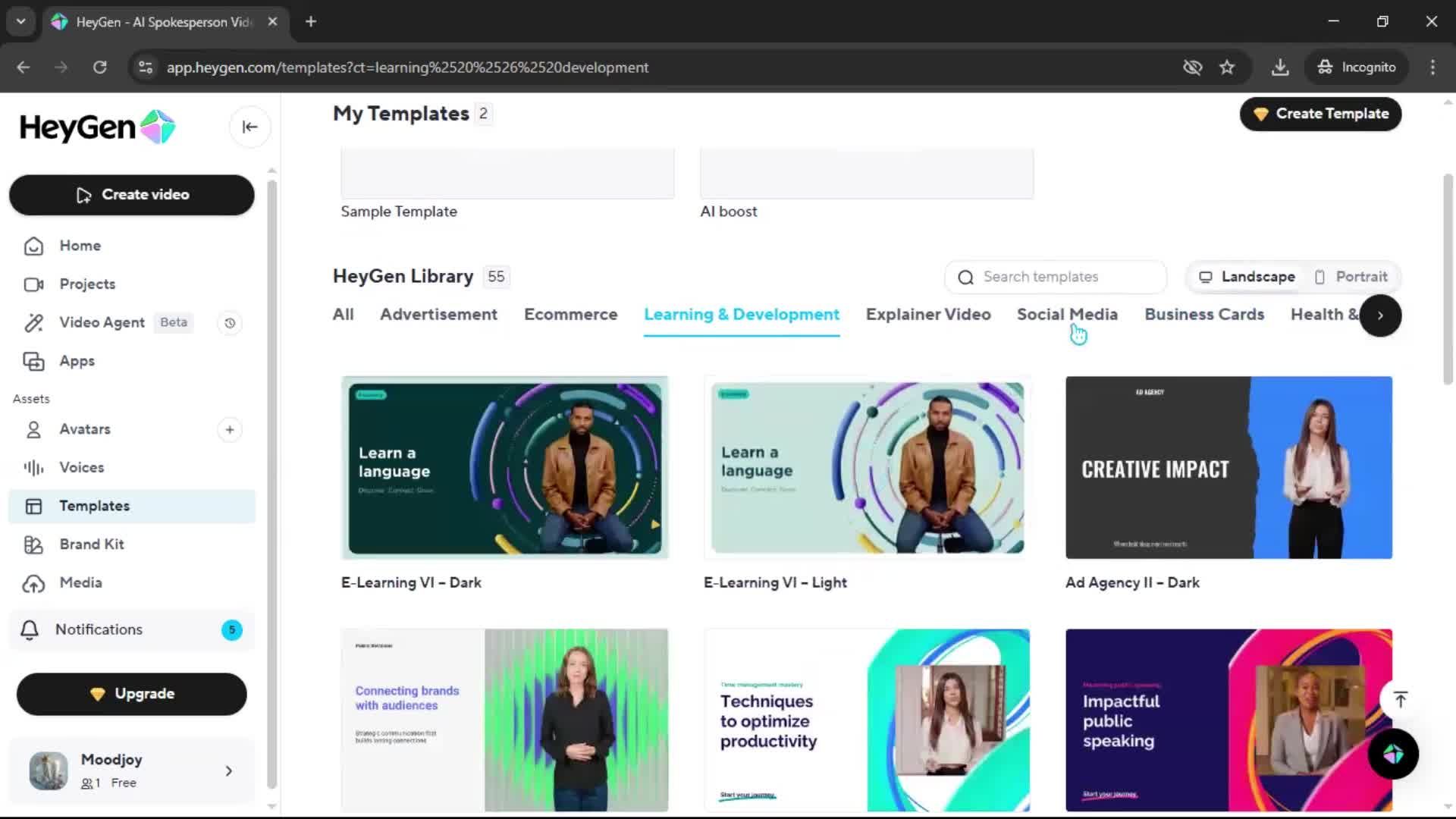Click the add avatar plus icon
Viewport: 1456px width, 819px height.
pos(230,430)
